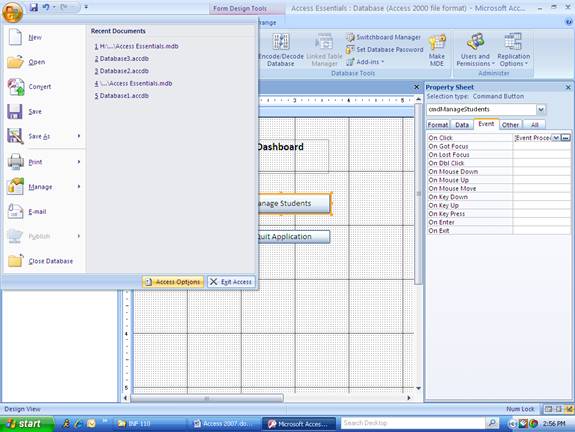
Task: Expand the Manage submenu arrow
Action: pyautogui.click(x=79, y=187)
